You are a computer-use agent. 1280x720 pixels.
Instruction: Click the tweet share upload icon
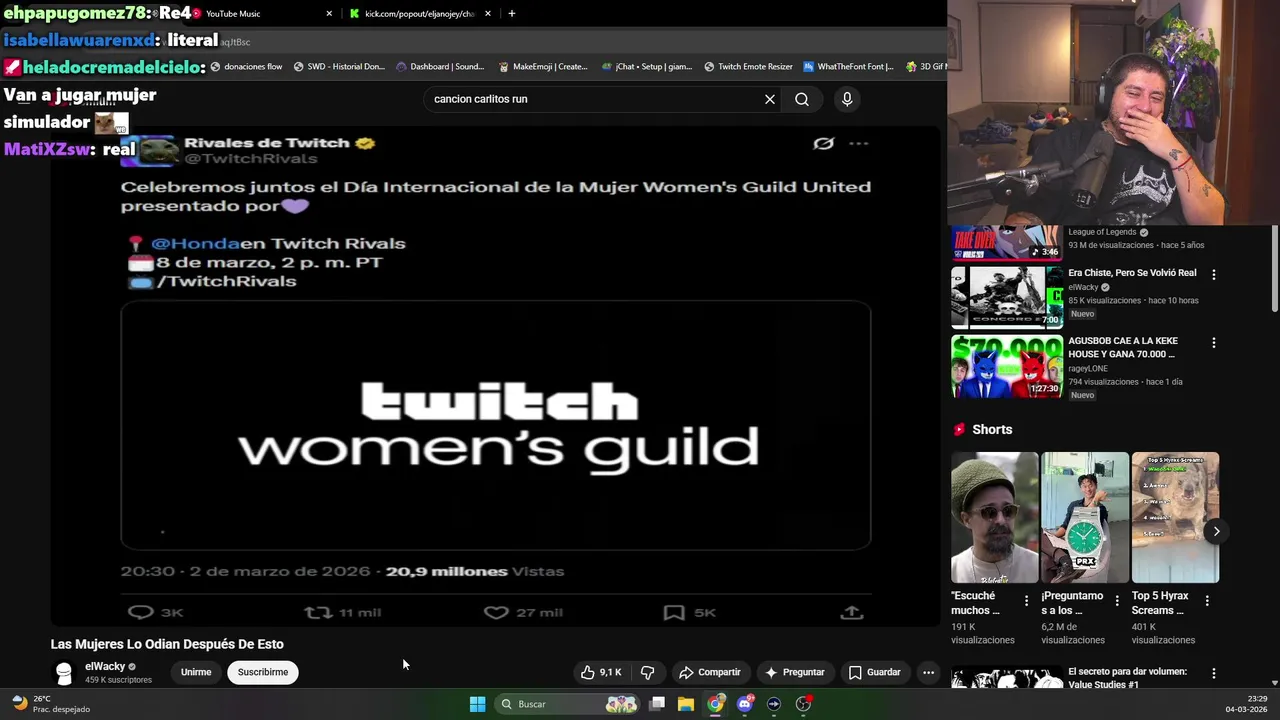click(852, 612)
